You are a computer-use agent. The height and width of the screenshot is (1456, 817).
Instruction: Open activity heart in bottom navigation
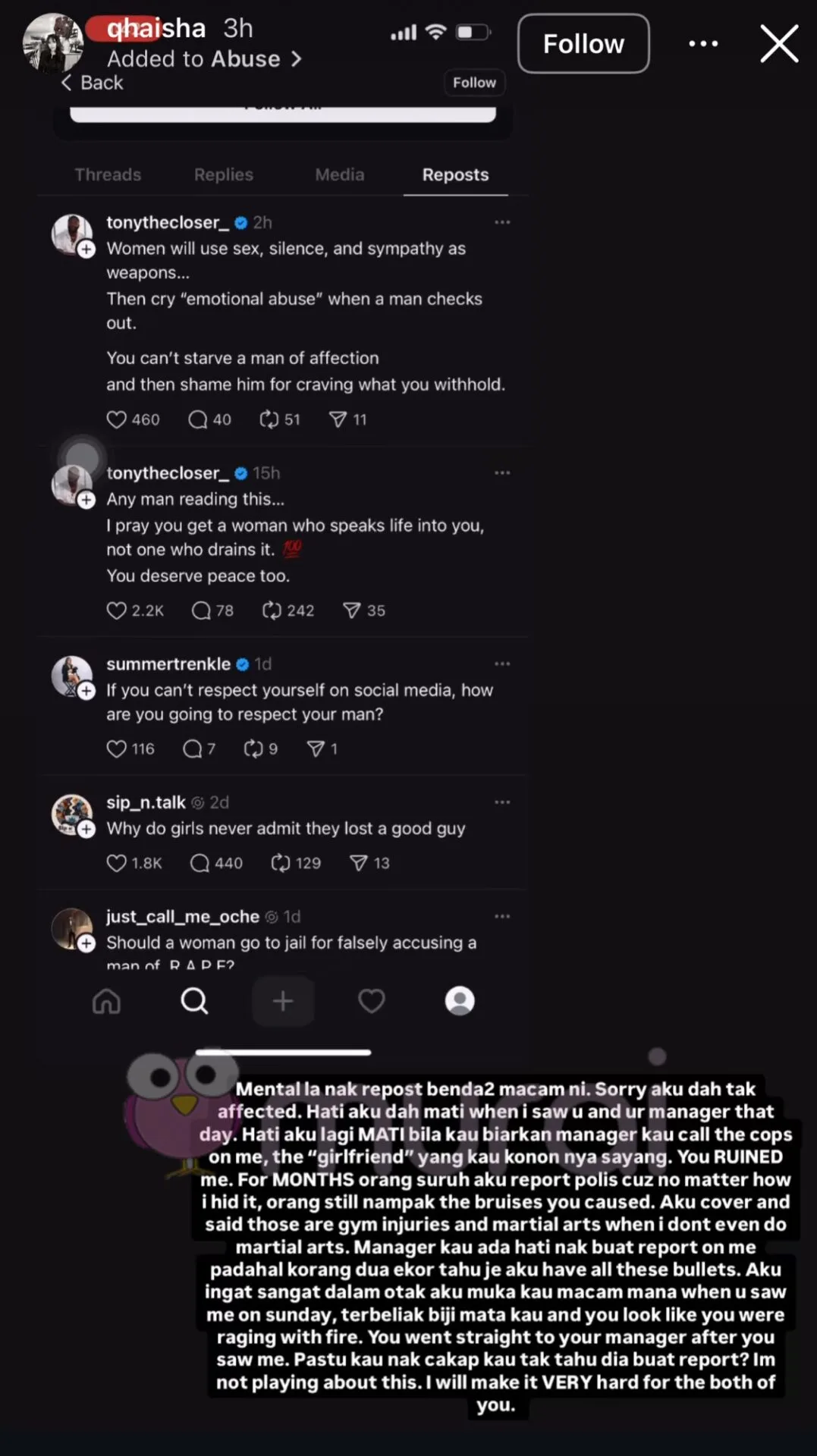[371, 1001]
